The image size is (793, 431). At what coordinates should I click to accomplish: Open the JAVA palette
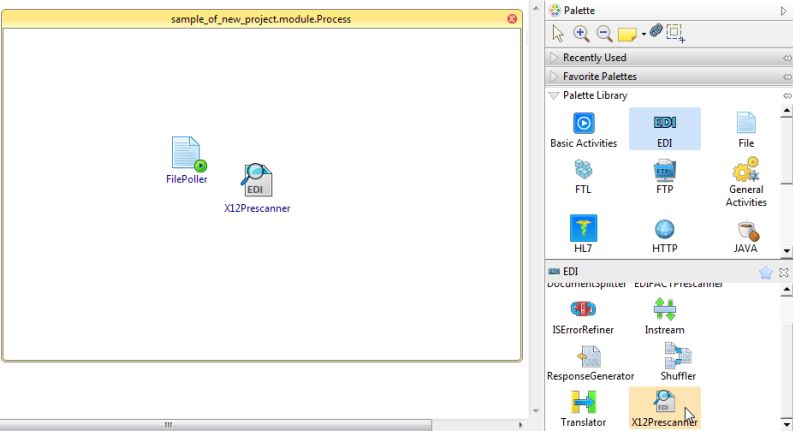746,237
